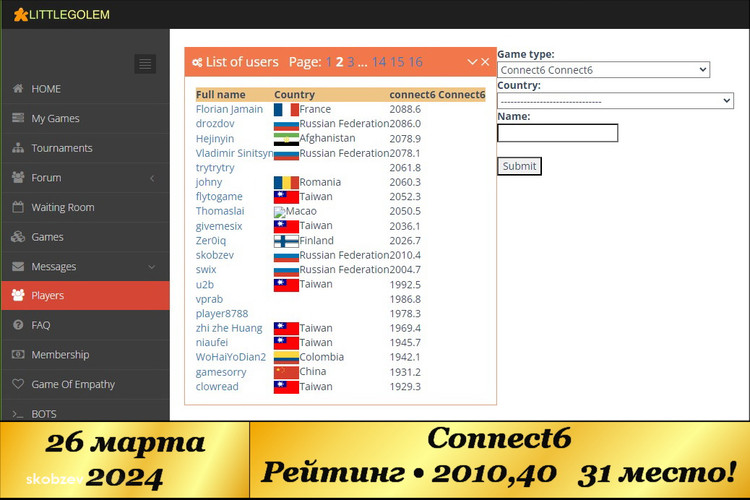Click the Little Golem logo icon
Viewport: 750px width, 500px height.
click(20, 15)
